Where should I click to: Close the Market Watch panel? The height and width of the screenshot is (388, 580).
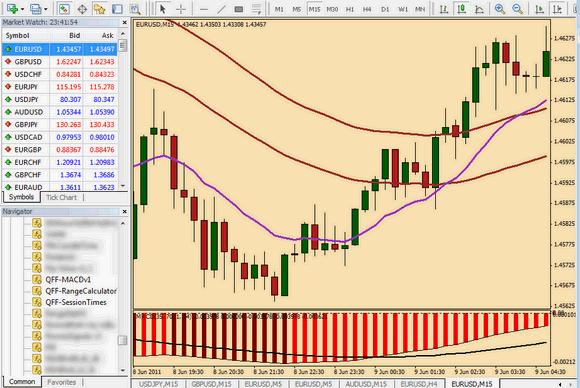tap(125, 23)
